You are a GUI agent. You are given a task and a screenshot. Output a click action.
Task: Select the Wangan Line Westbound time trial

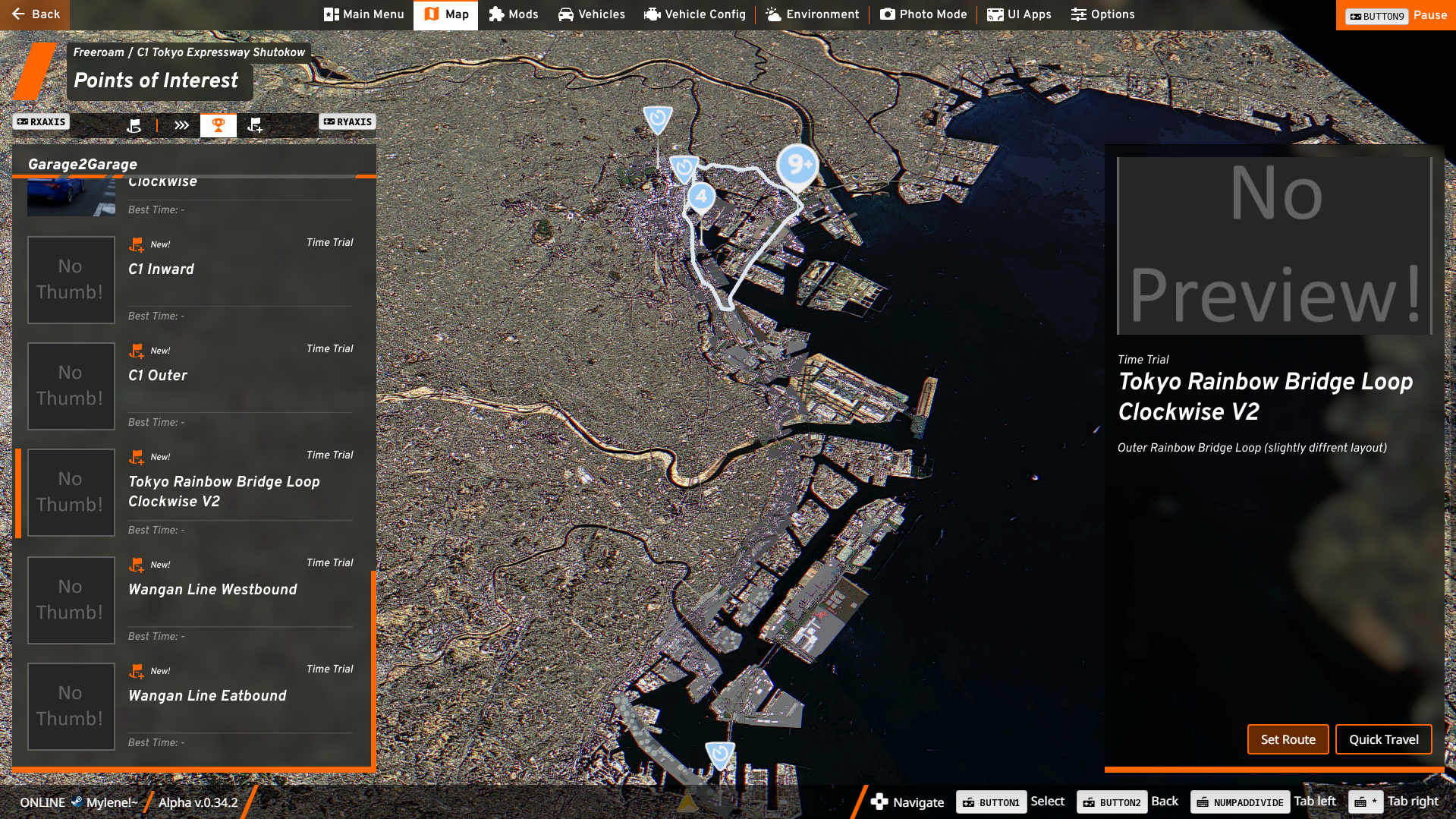click(190, 600)
